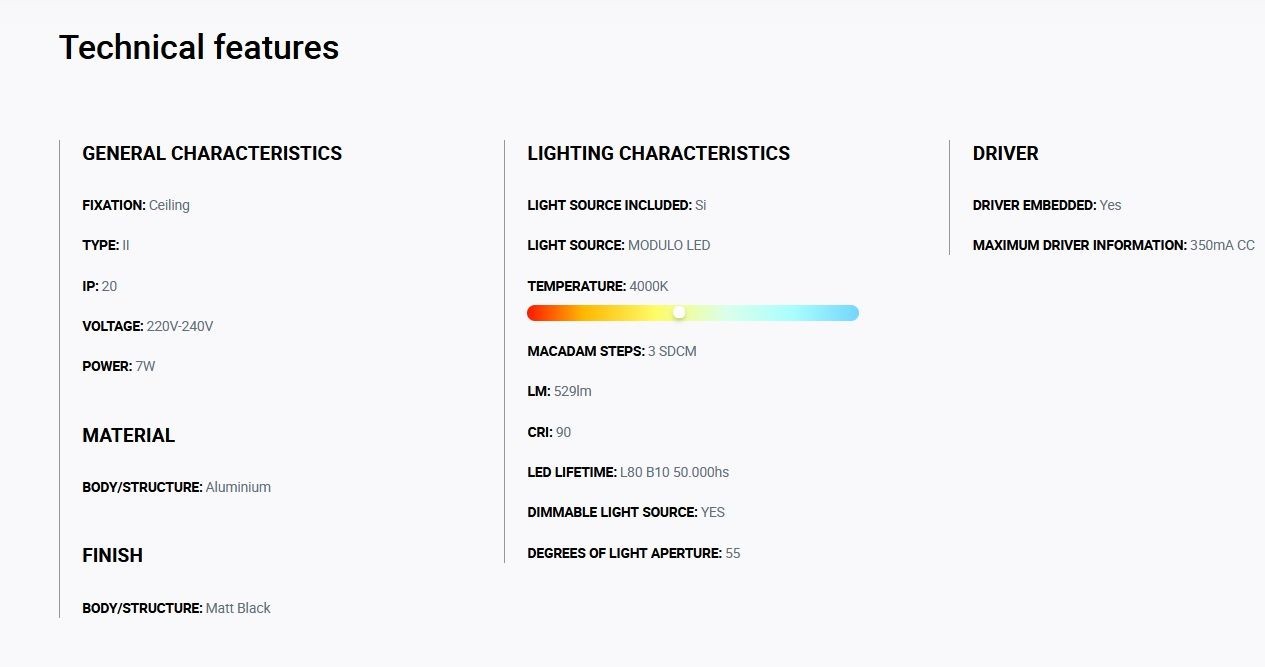Click the DRIVER section heading
This screenshot has height=667, width=1265.
[1006, 153]
